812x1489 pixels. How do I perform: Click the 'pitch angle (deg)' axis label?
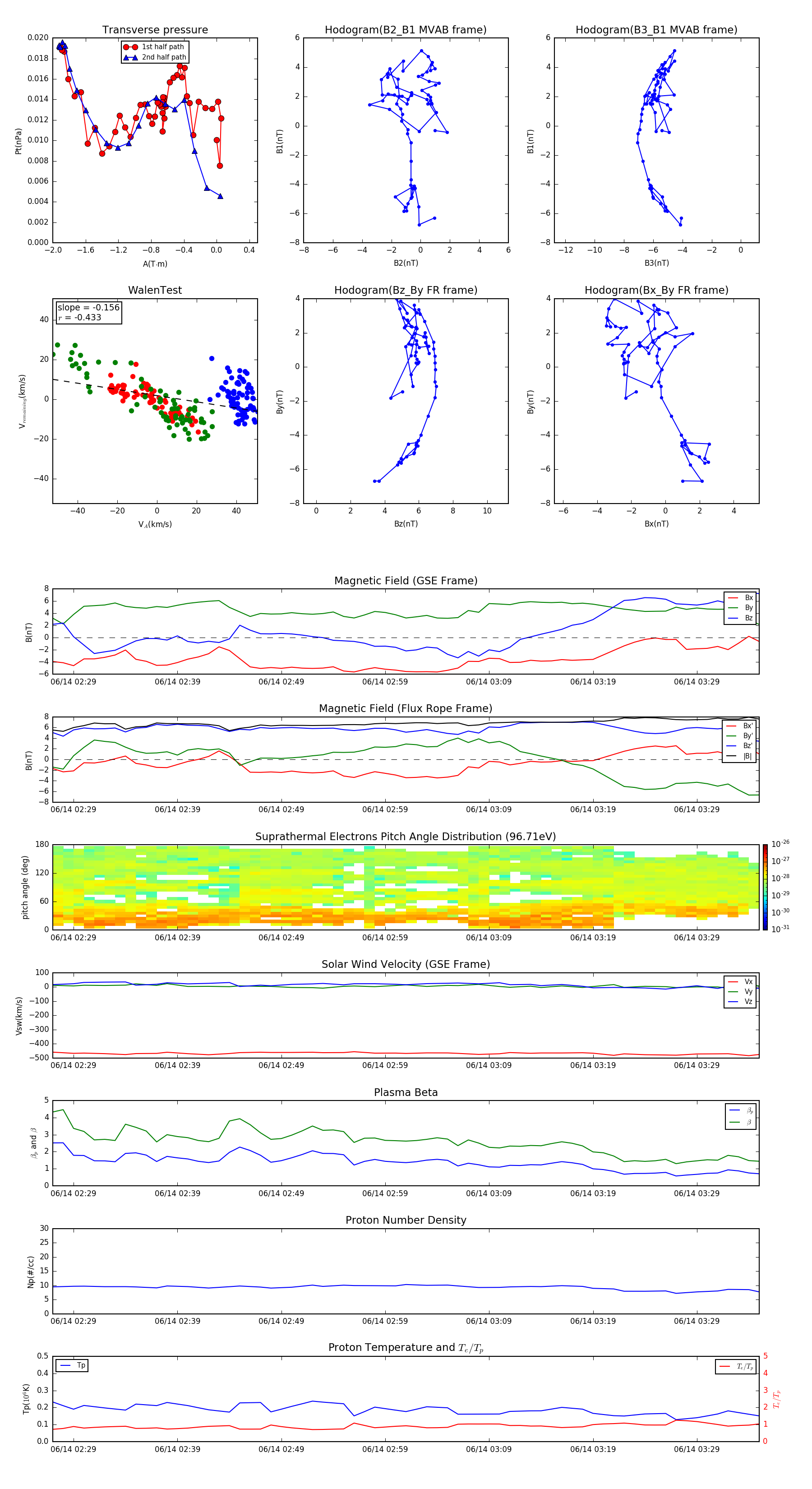pyautogui.click(x=25, y=887)
